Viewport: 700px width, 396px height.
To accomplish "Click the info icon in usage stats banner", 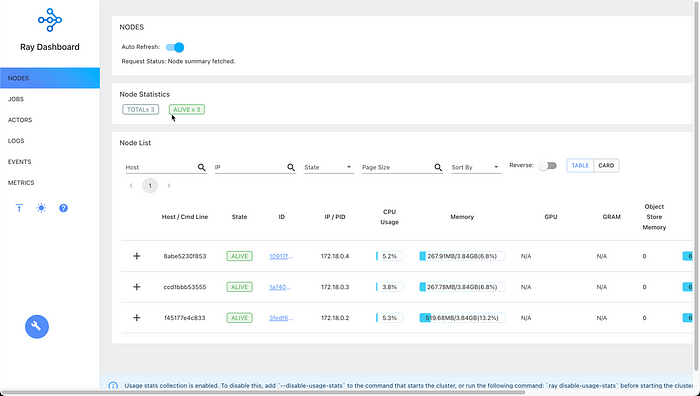I will [x=113, y=386].
